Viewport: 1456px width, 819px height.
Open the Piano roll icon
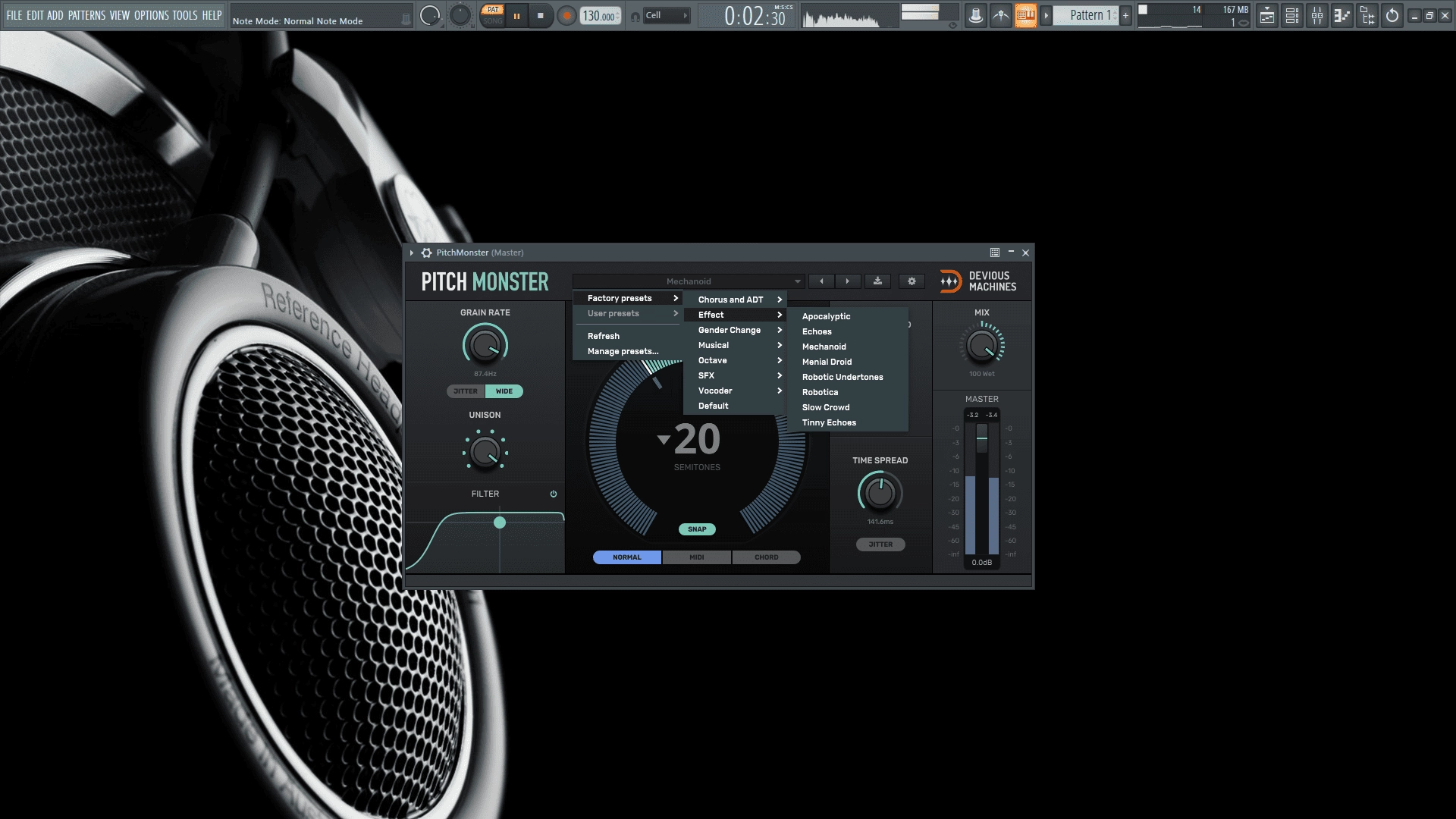tap(1342, 15)
